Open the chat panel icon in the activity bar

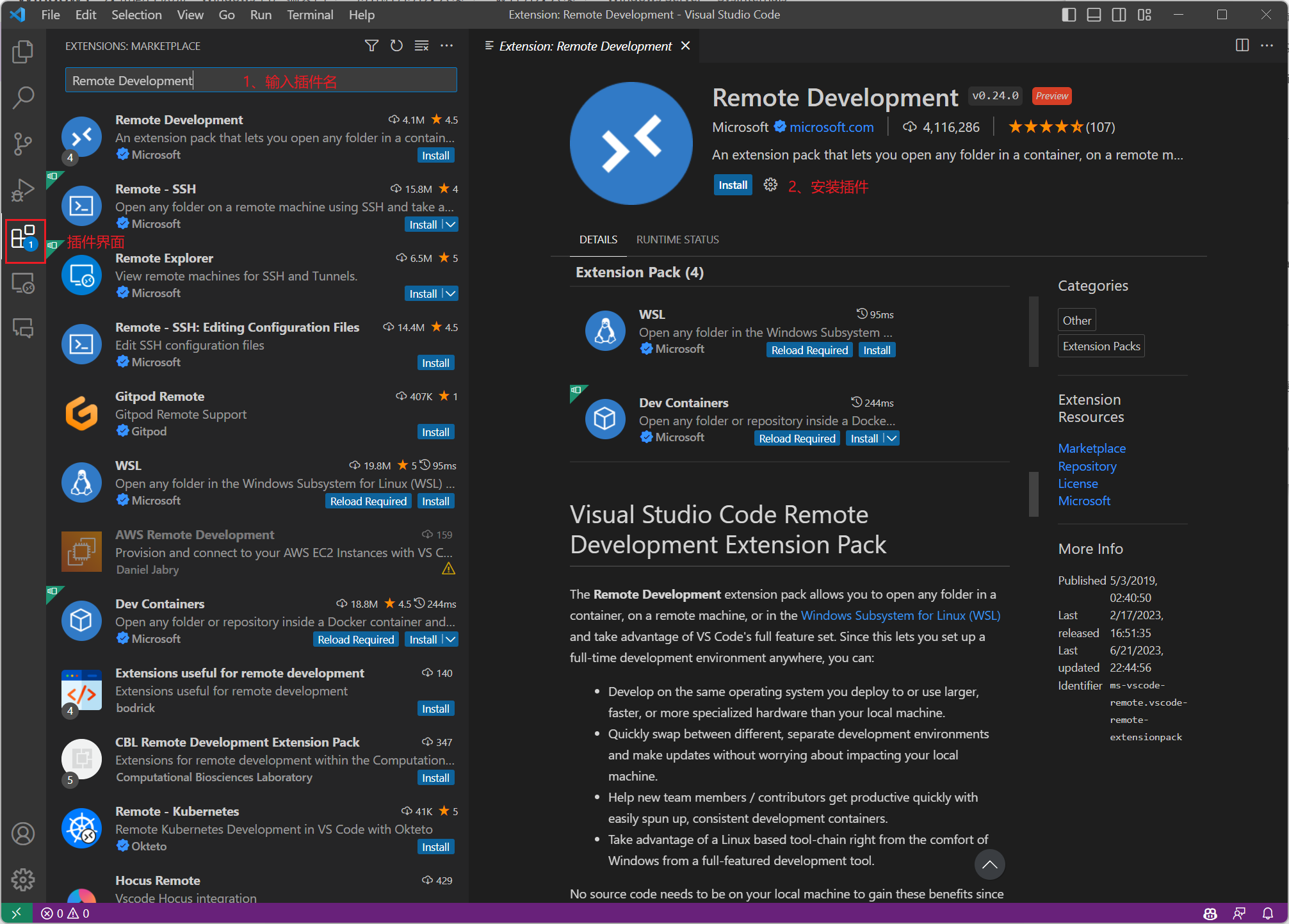coord(23,329)
